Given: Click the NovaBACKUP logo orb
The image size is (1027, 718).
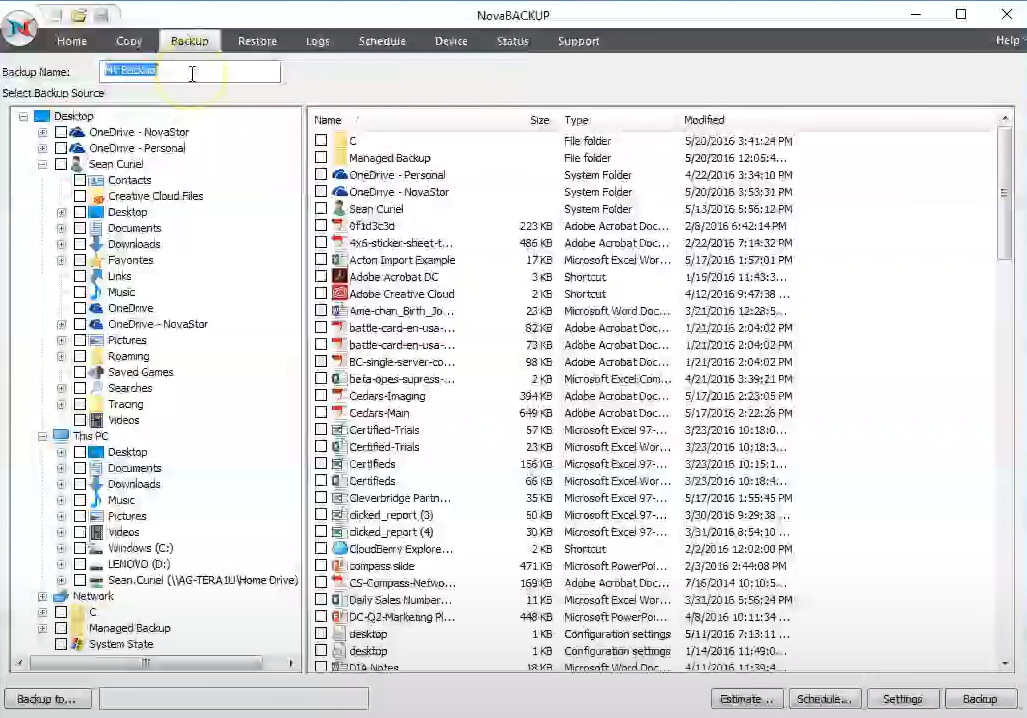Looking at the screenshot, I should tap(20, 28).
